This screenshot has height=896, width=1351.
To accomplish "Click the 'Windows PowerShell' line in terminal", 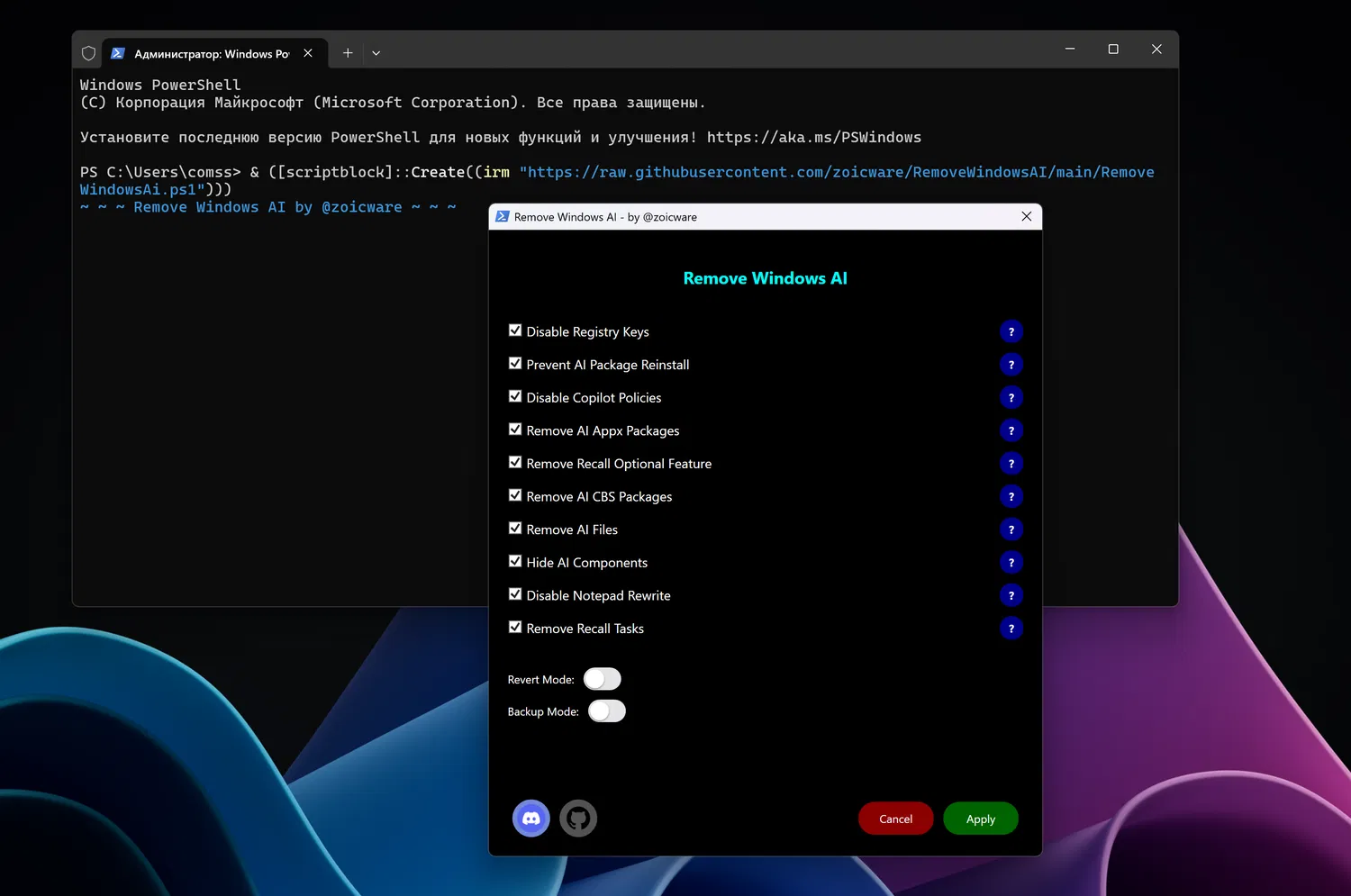I will click(160, 85).
